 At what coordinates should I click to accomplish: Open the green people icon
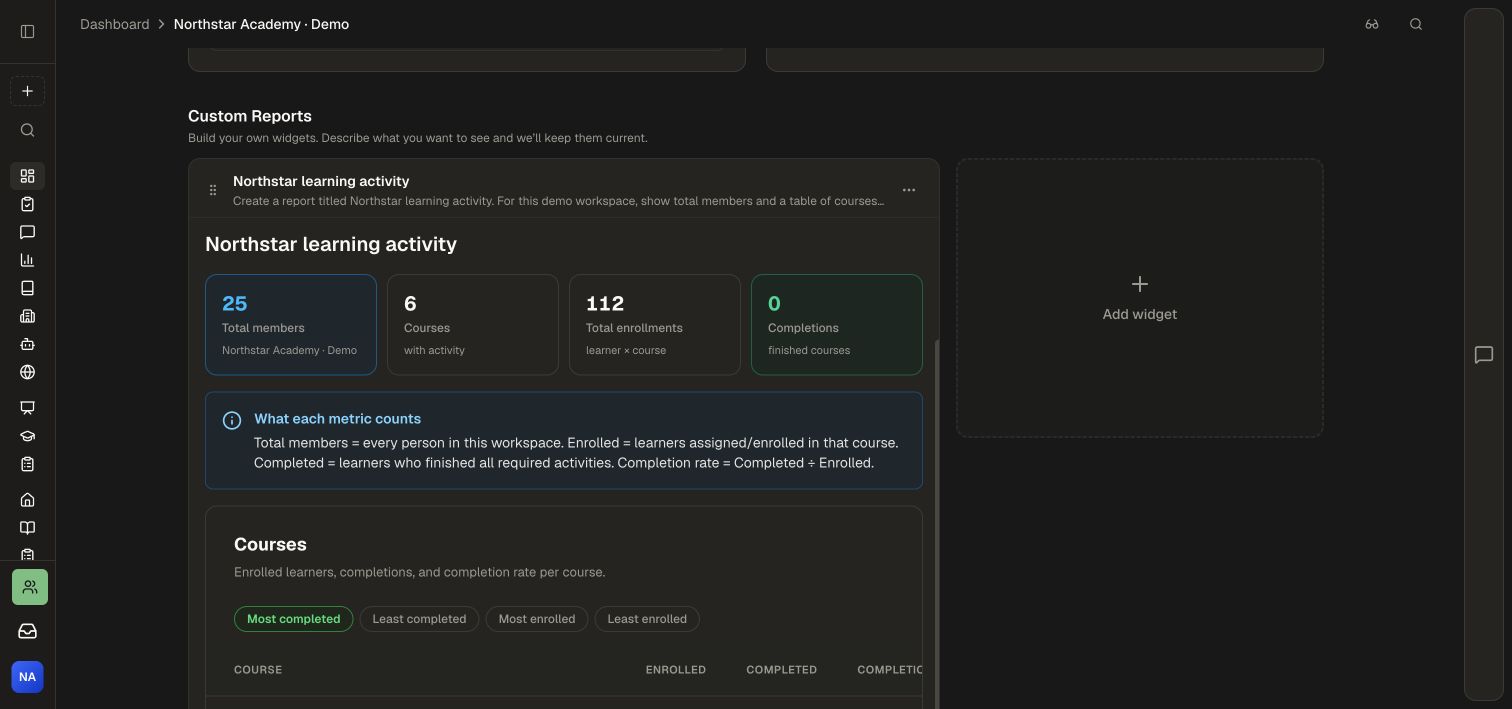pyautogui.click(x=30, y=587)
